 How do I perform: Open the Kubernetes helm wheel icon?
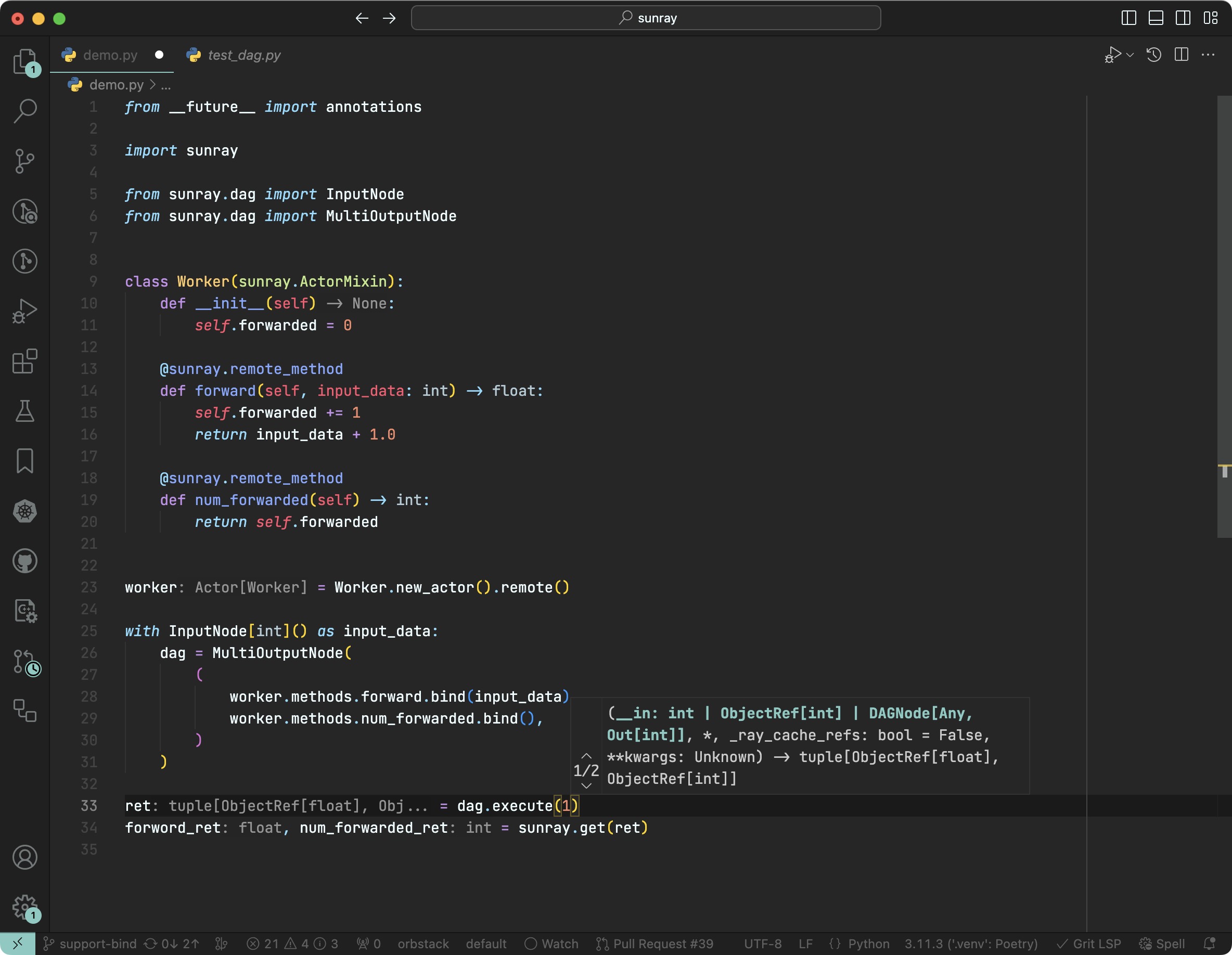pyautogui.click(x=25, y=511)
